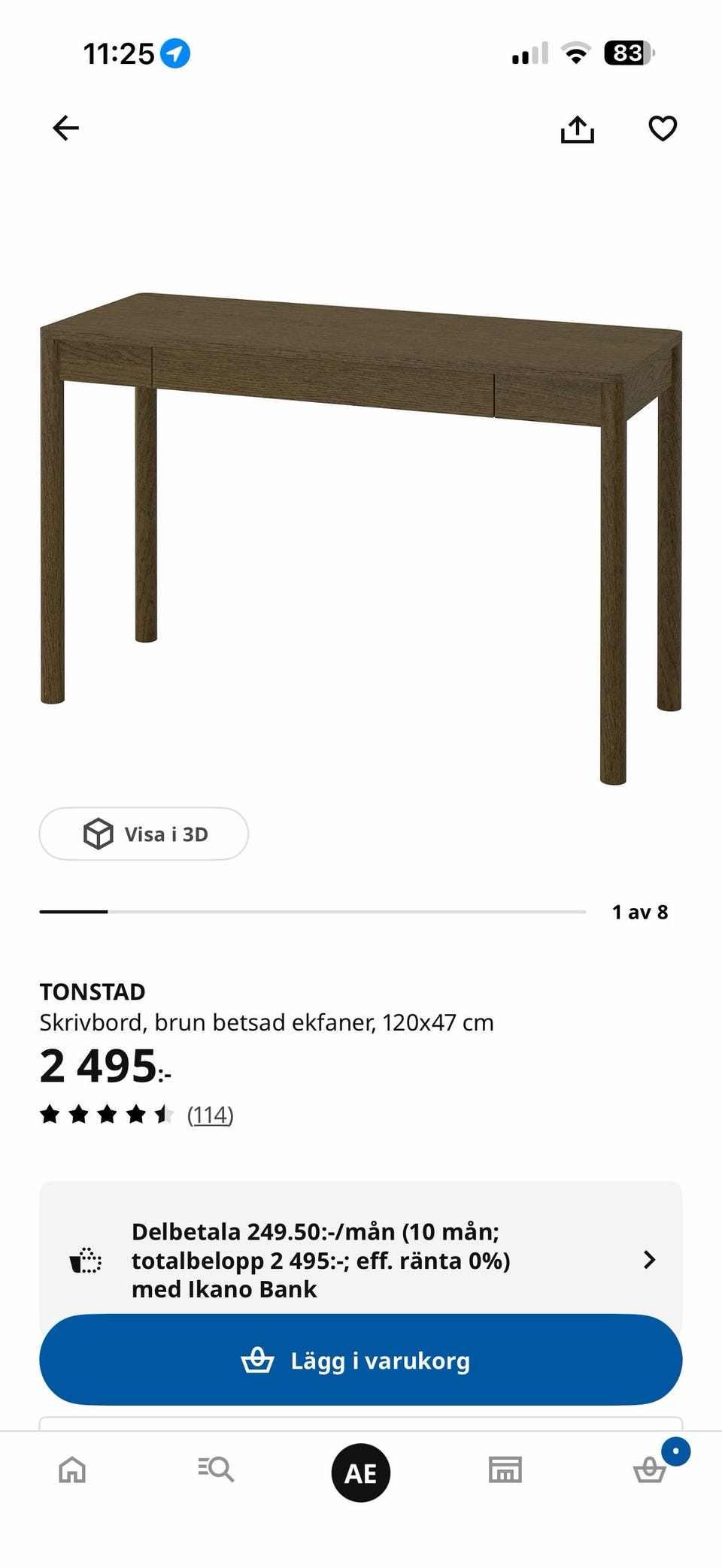Tap the TONSTAD desk product image

click(361, 538)
